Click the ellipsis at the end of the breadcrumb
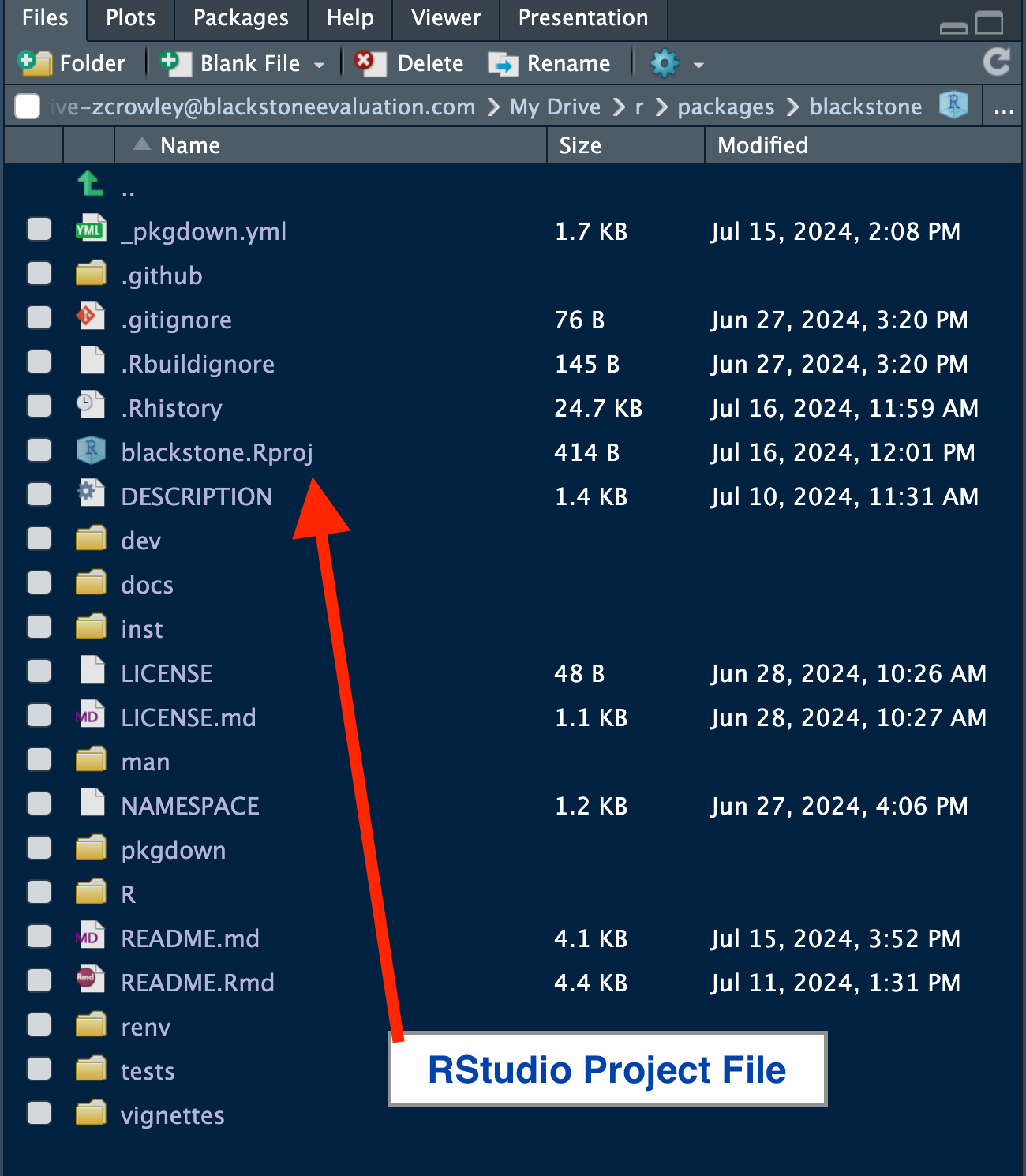This screenshot has height=1176, width=1026. tap(1003, 110)
